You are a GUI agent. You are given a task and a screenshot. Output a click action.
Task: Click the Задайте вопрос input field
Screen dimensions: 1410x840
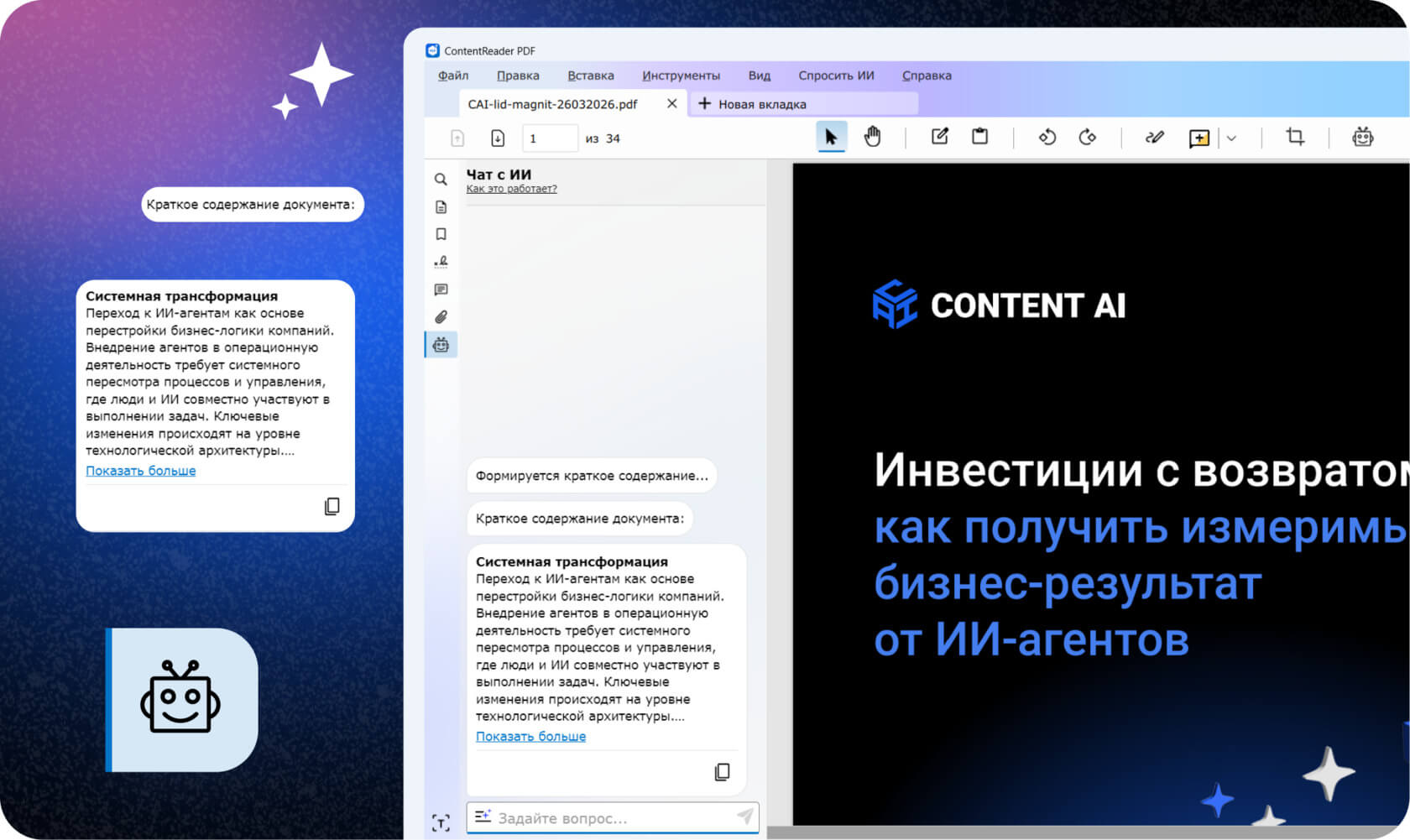point(613,817)
